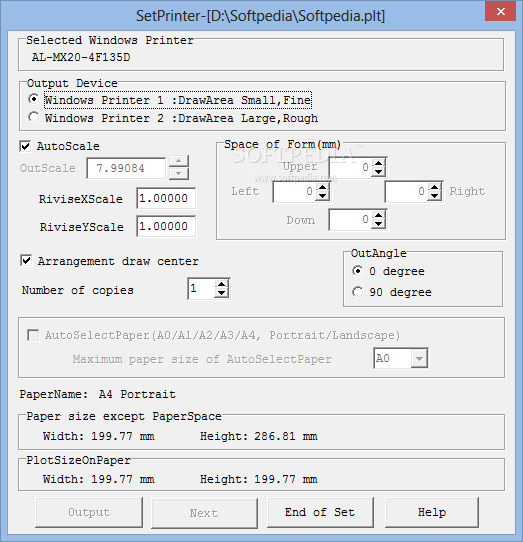Increase OutScale with up arrow
Viewport: 523px width, 542px height.
coord(178,161)
